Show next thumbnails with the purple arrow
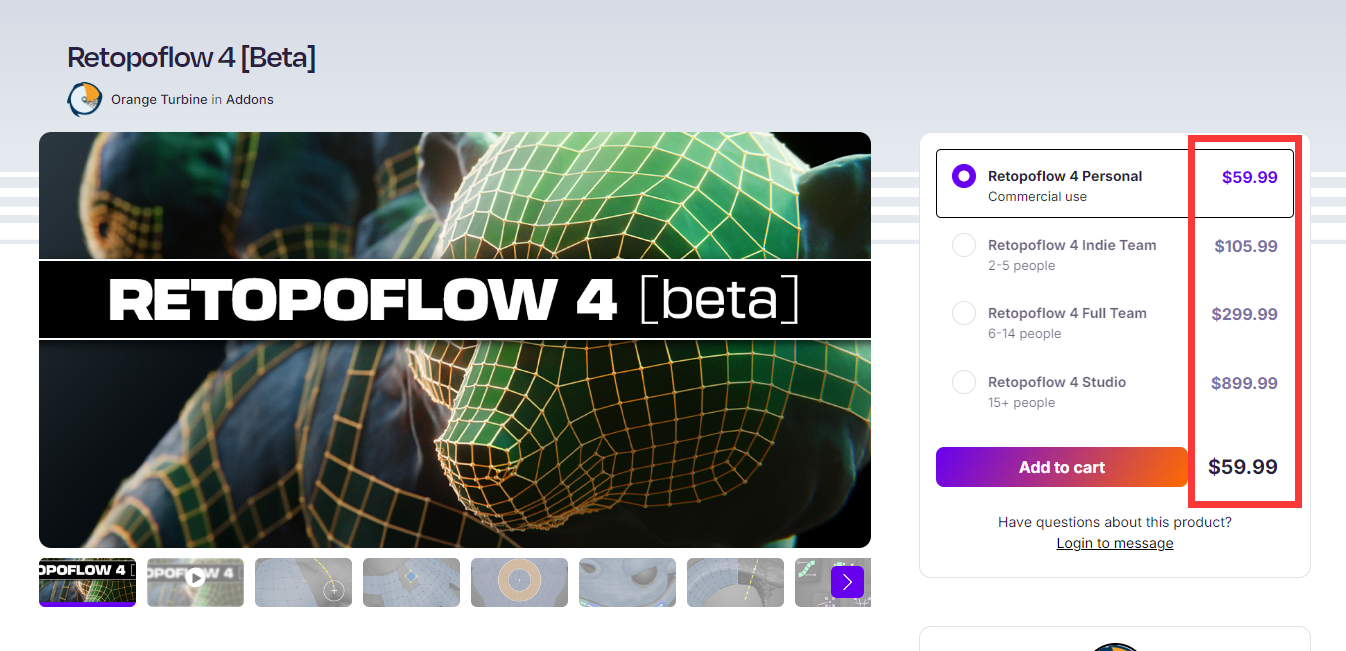This screenshot has width=1346, height=651. (847, 581)
